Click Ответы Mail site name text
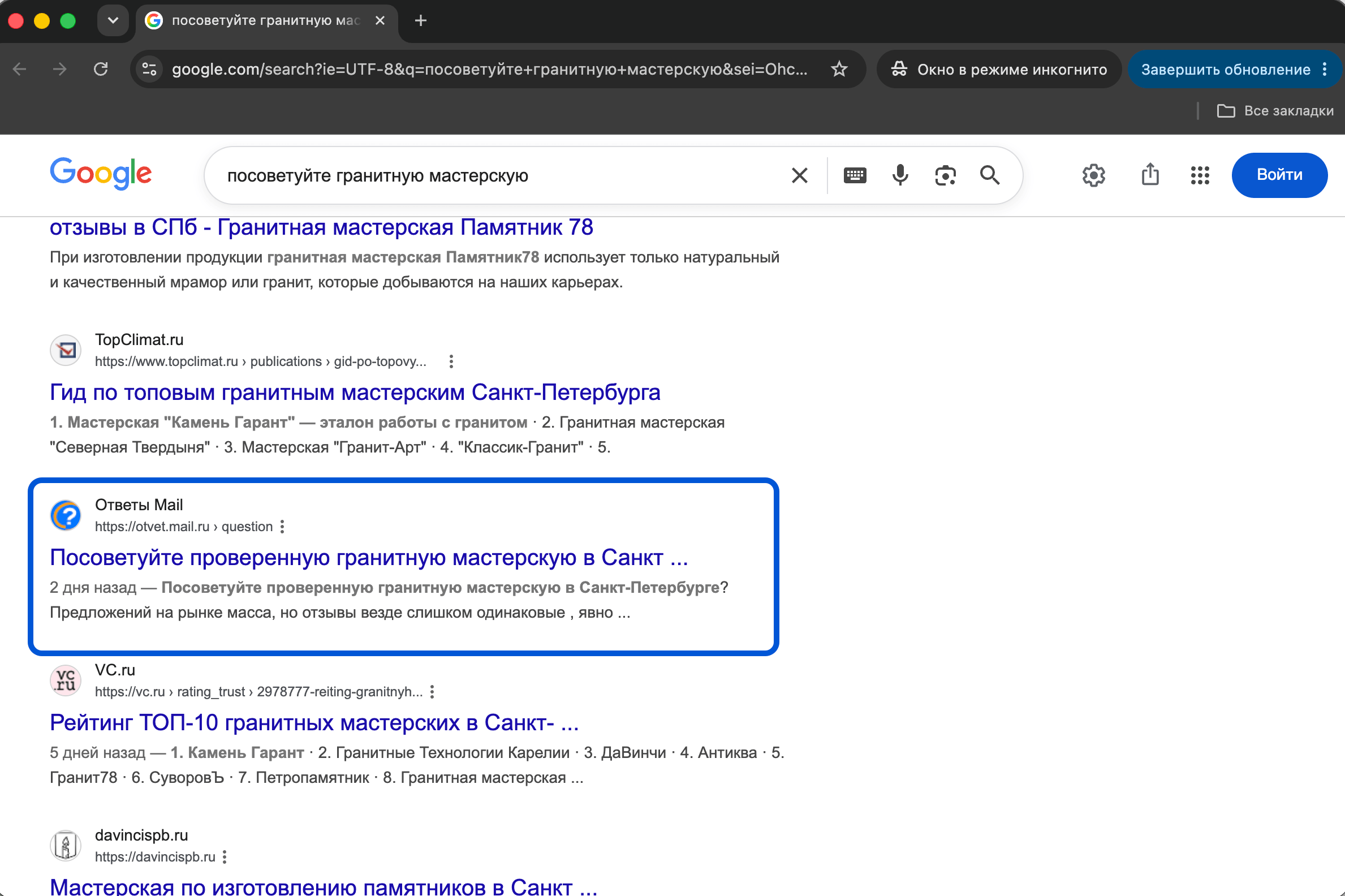 pos(139,505)
